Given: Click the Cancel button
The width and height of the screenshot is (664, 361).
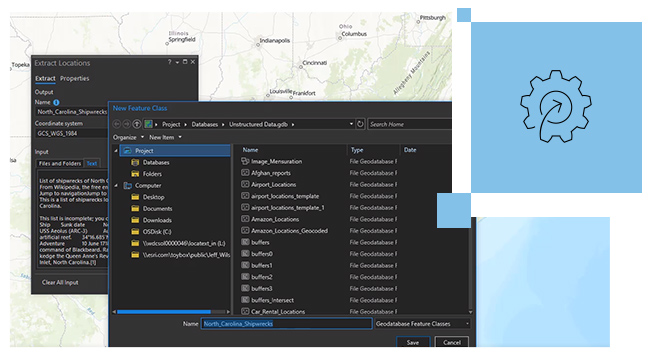Looking at the screenshot, I should (451, 342).
